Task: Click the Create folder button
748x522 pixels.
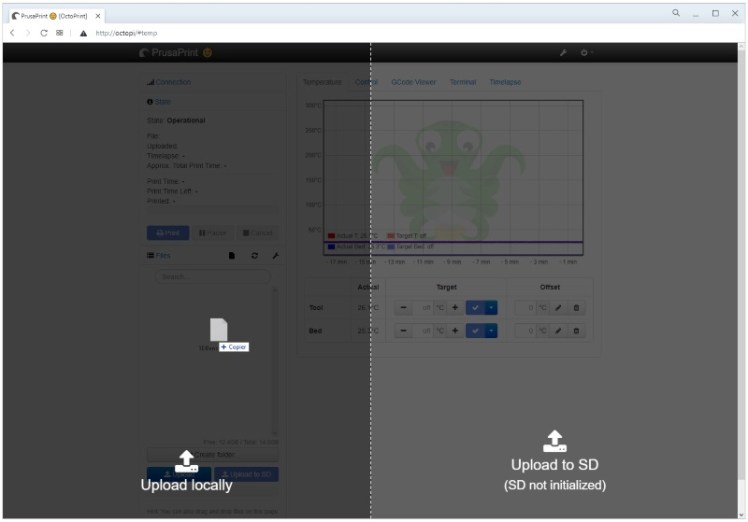Action: pos(212,454)
